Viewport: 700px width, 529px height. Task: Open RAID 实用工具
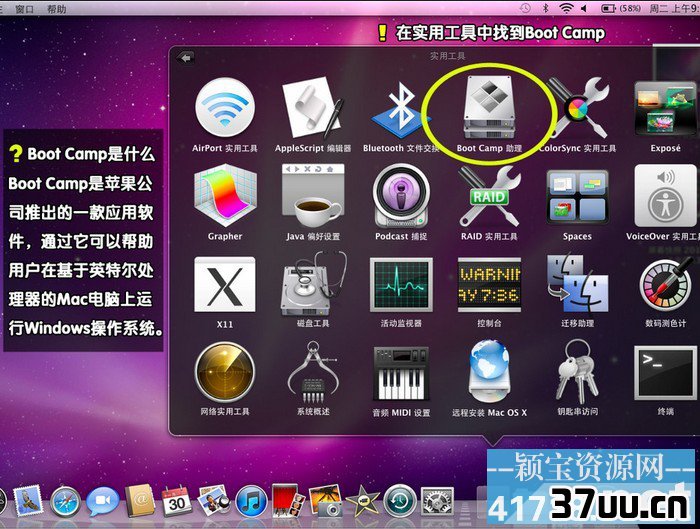click(489, 196)
